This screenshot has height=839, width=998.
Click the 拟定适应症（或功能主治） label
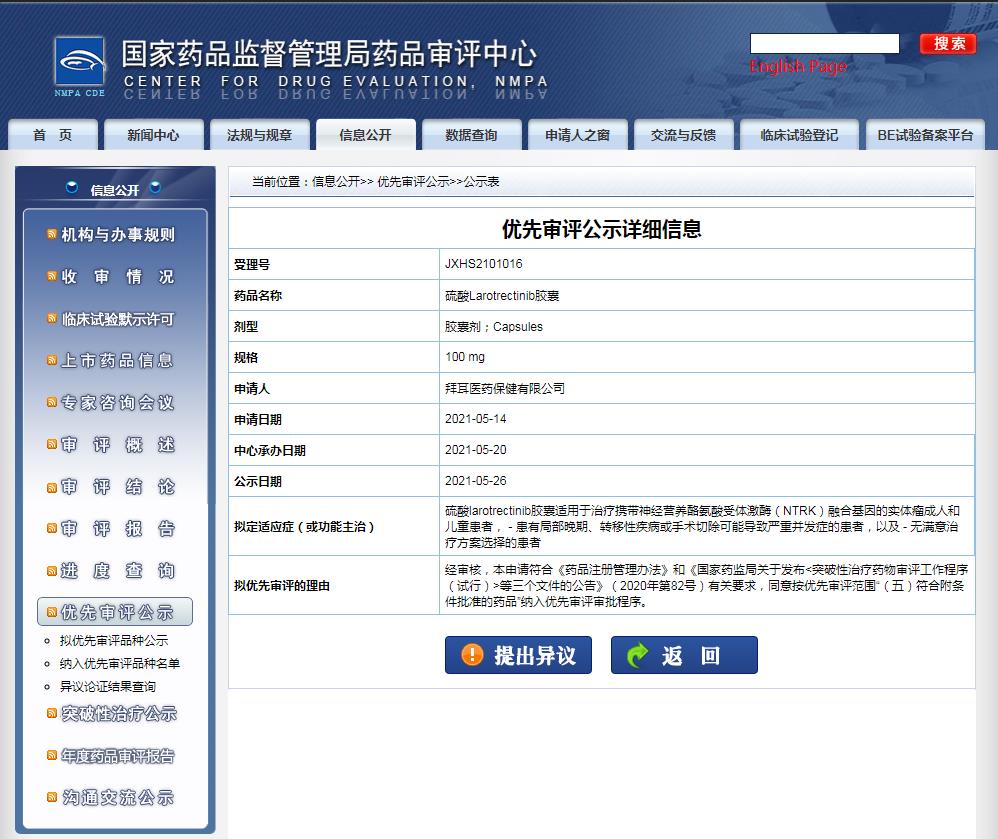(304, 526)
